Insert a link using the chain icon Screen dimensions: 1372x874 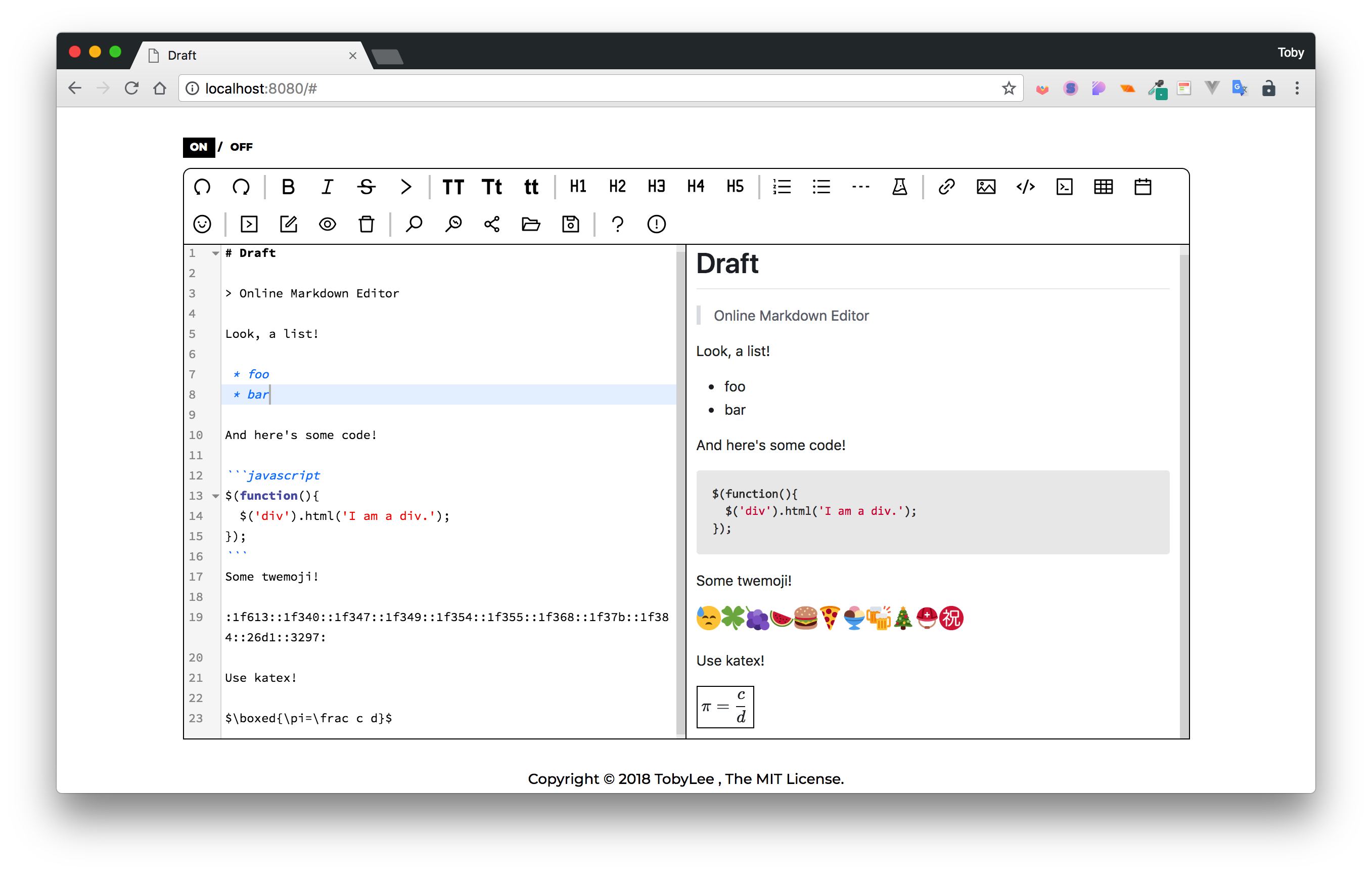tap(946, 187)
